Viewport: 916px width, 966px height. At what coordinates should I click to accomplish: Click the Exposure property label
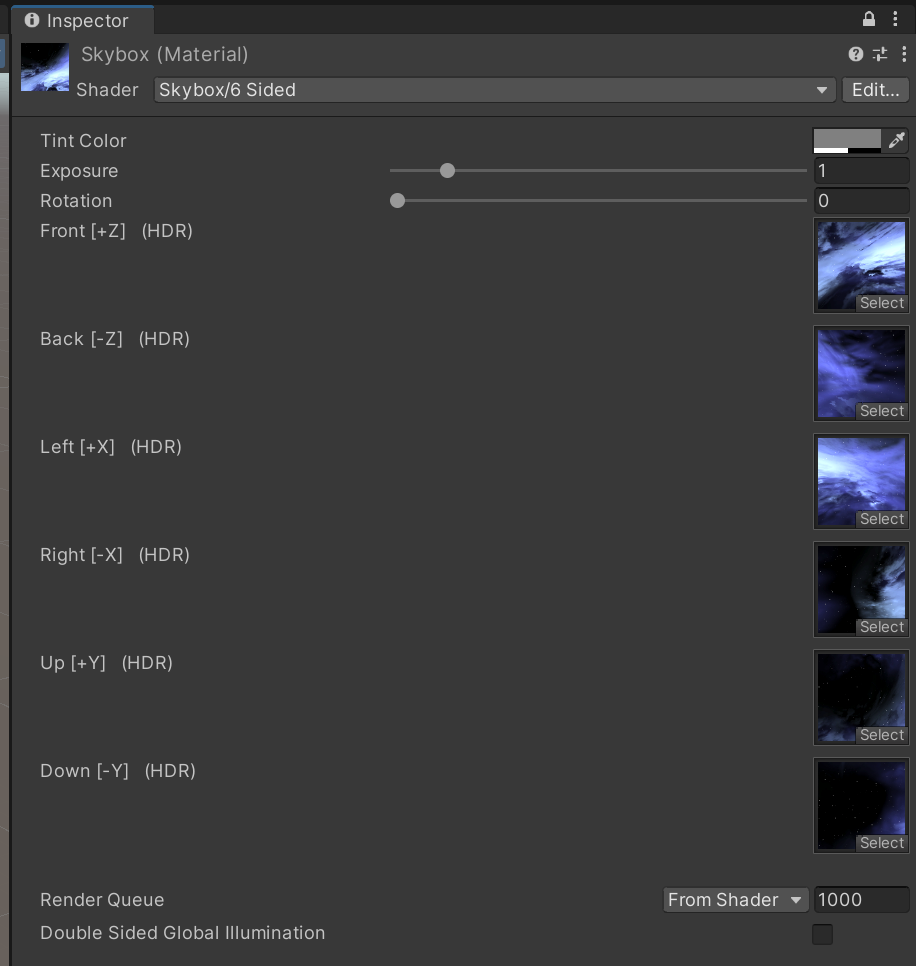(x=79, y=171)
